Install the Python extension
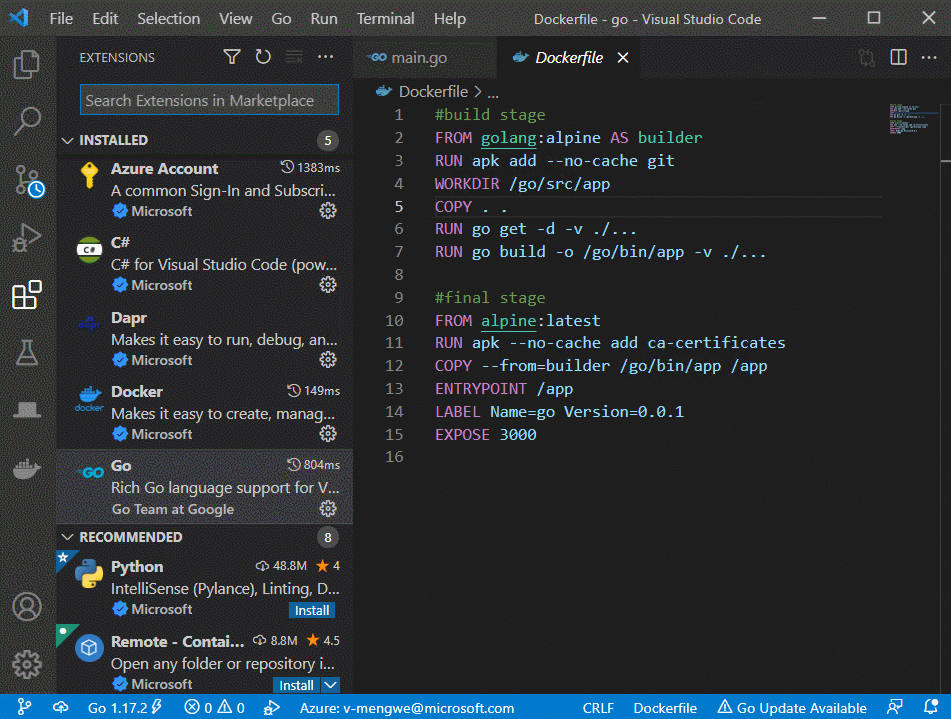Screen dimensions: 951x719 311,610
